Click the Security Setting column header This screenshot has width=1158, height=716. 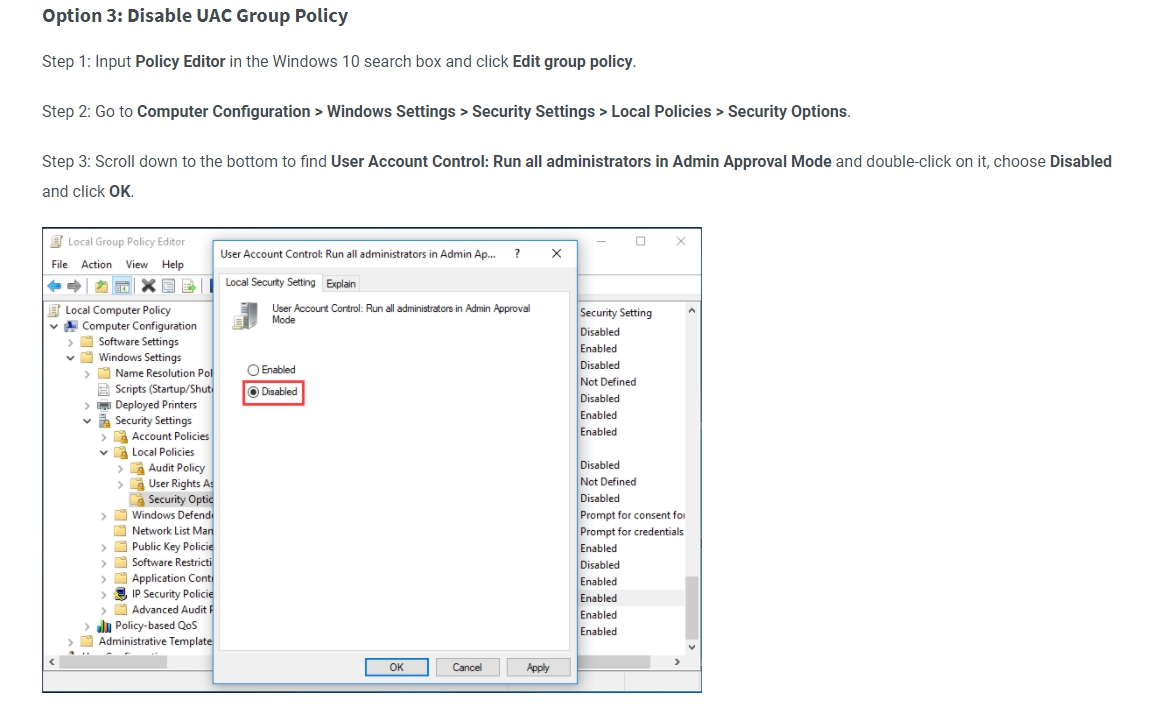coord(616,313)
